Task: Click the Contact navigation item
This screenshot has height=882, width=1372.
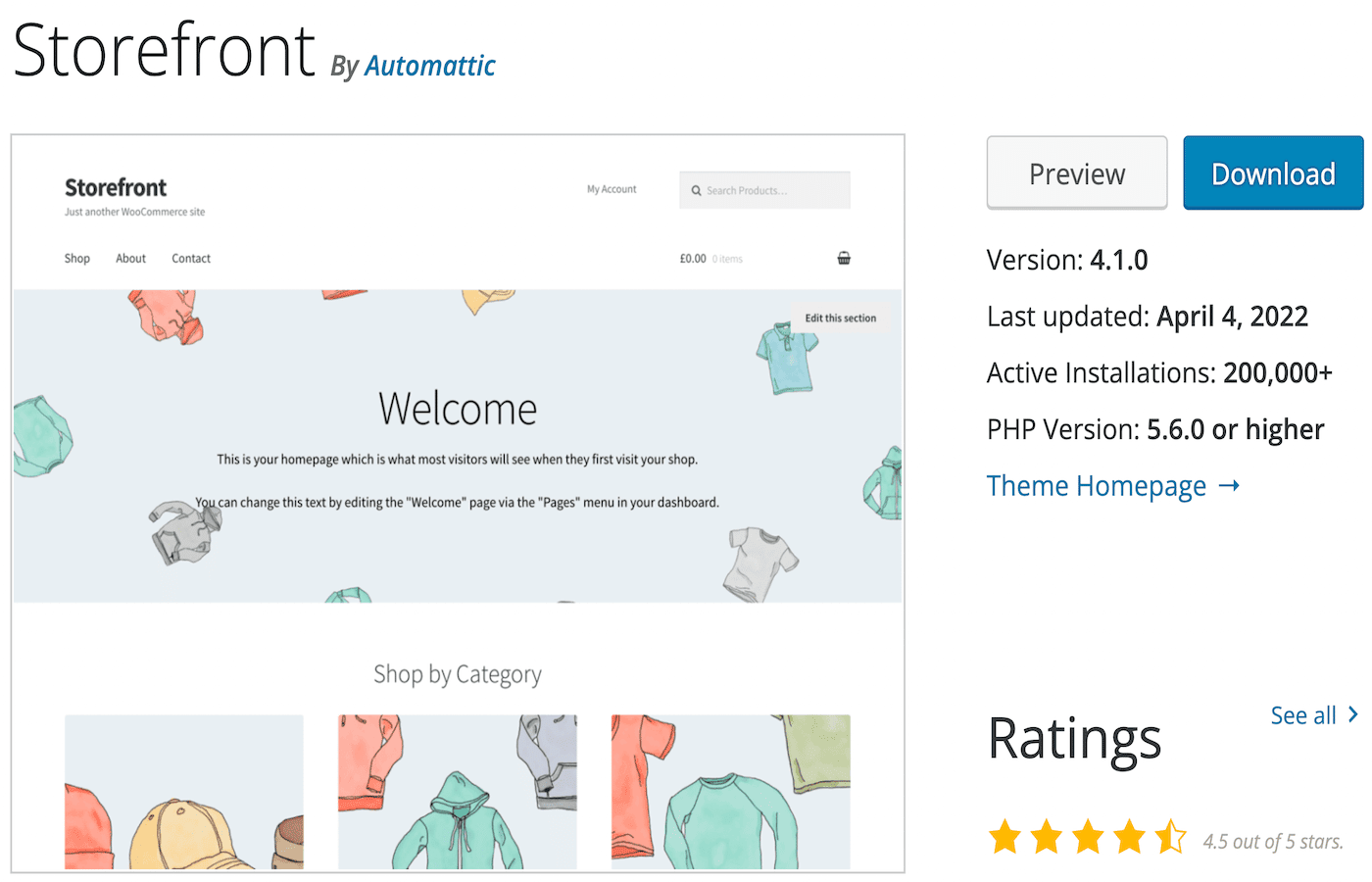Action: (190, 258)
